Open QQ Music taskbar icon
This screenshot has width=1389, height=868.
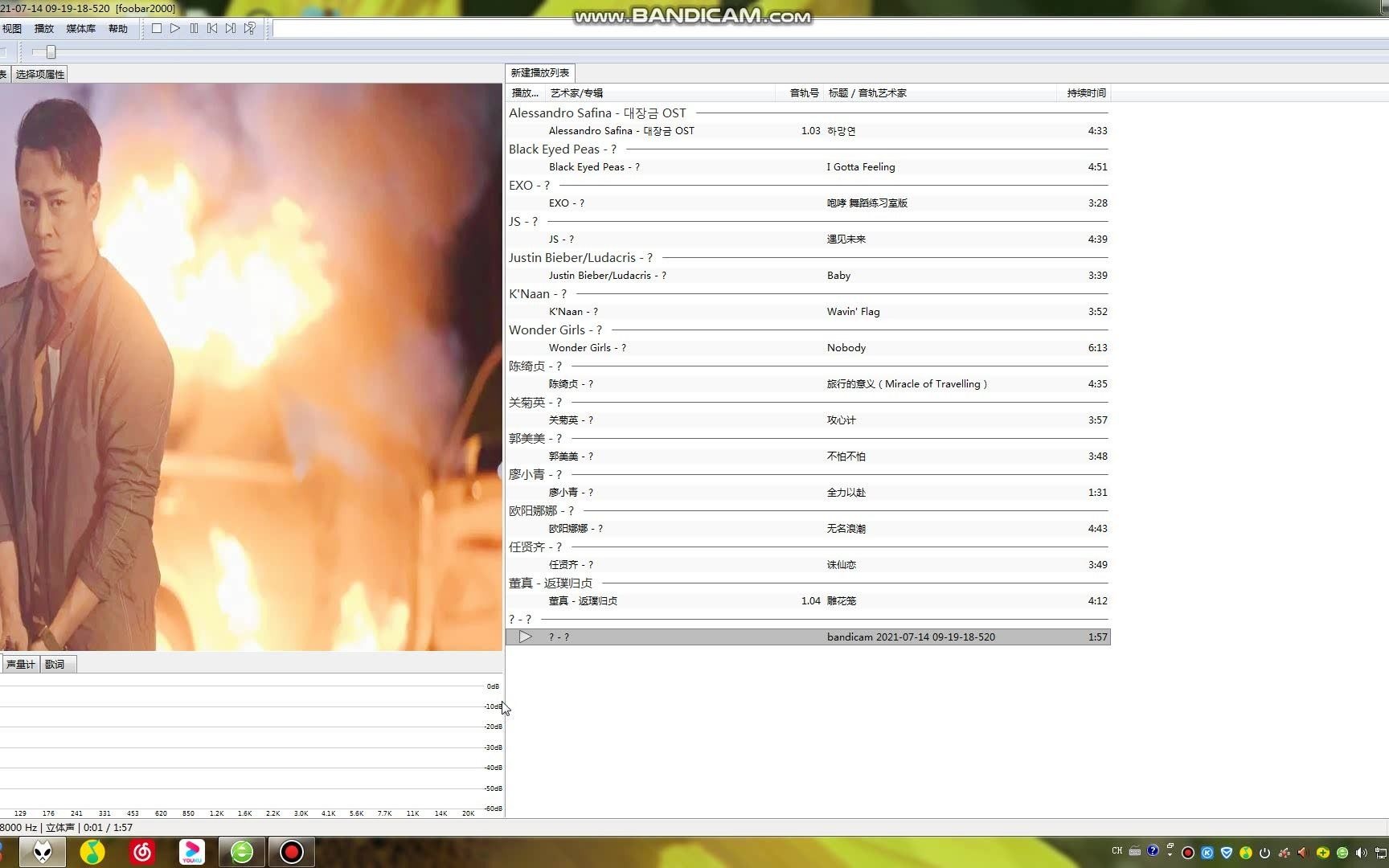[x=92, y=852]
